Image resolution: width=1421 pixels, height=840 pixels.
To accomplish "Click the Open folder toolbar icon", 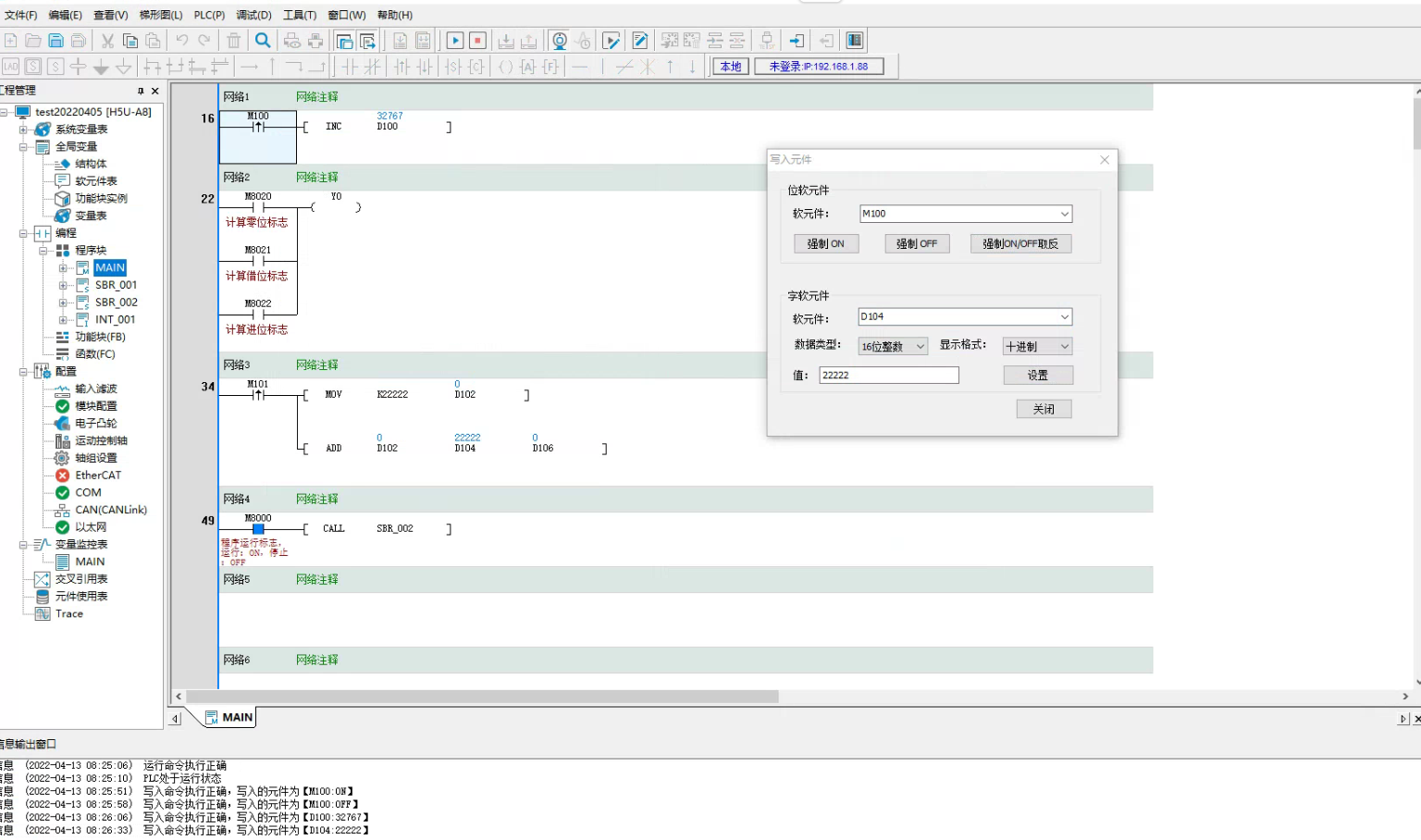I will coord(33,41).
